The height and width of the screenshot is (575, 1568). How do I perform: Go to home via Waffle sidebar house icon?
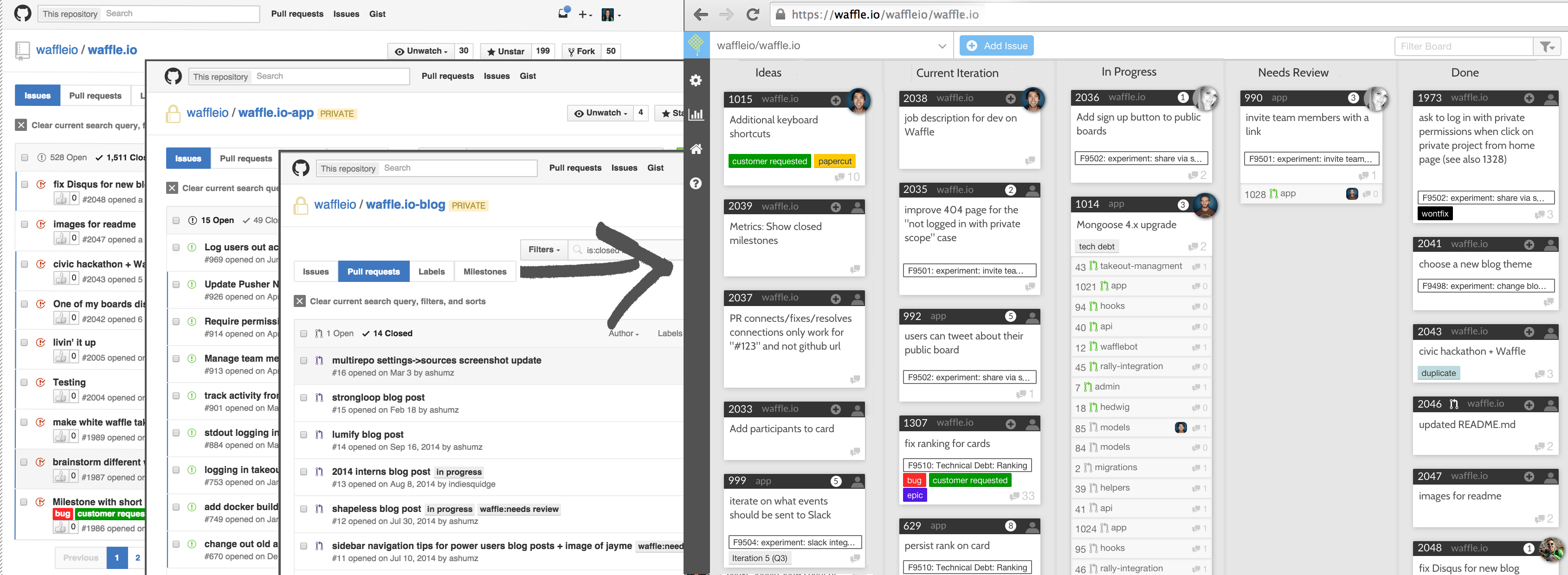coord(696,148)
